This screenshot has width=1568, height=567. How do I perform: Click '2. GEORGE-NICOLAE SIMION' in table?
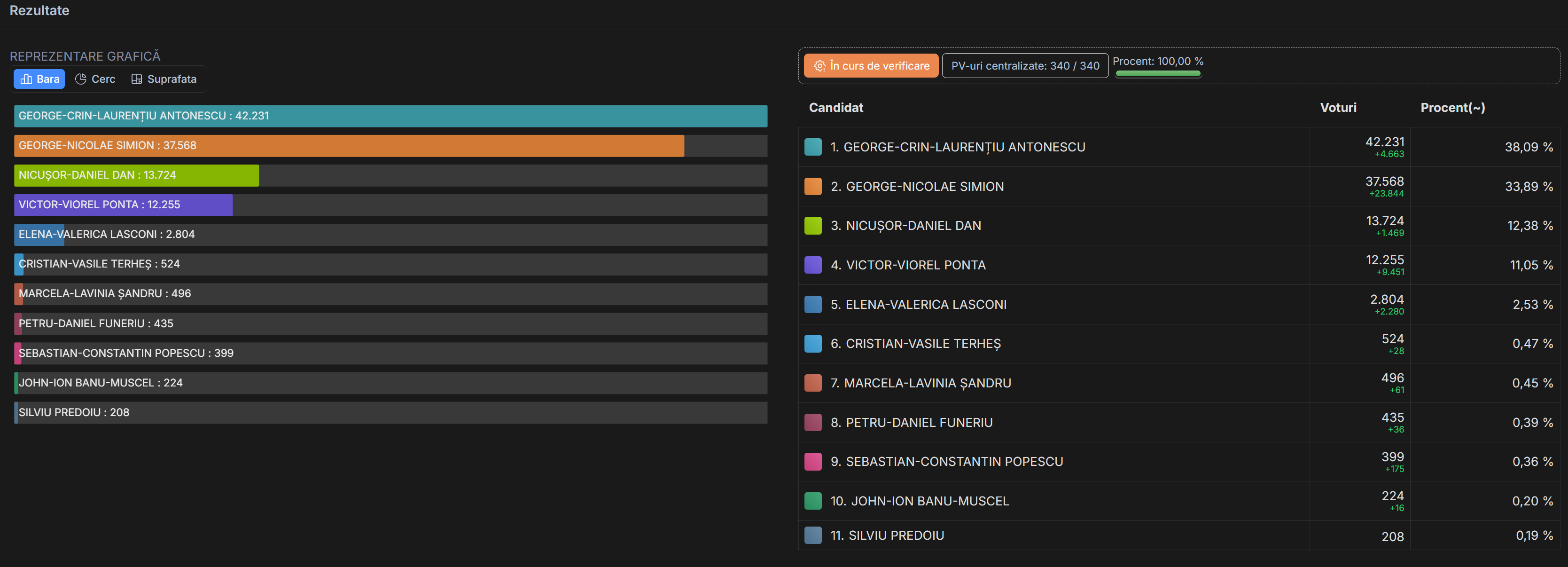click(917, 186)
